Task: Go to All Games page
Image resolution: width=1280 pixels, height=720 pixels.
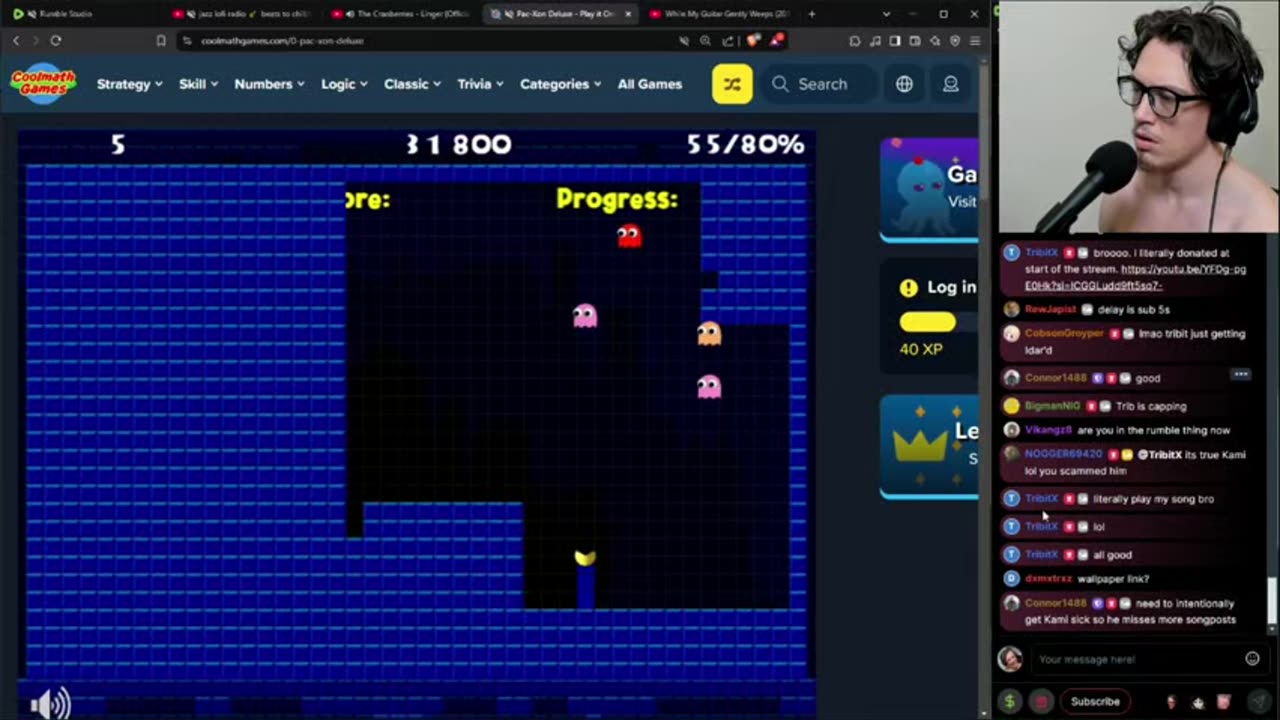Action: click(x=650, y=84)
